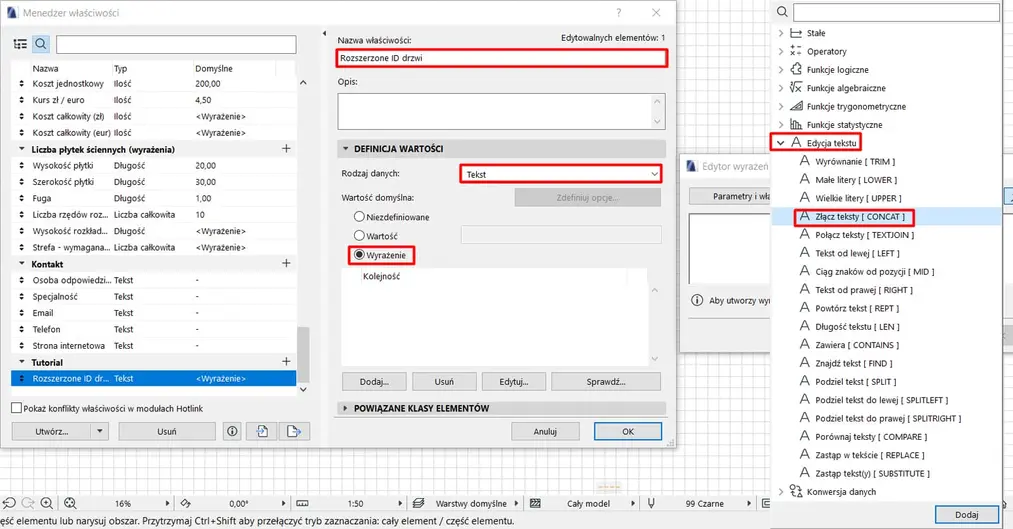Collapse the Tutorial property group
The height and width of the screenshot is (529, 1013).
[x=21, y=362]
